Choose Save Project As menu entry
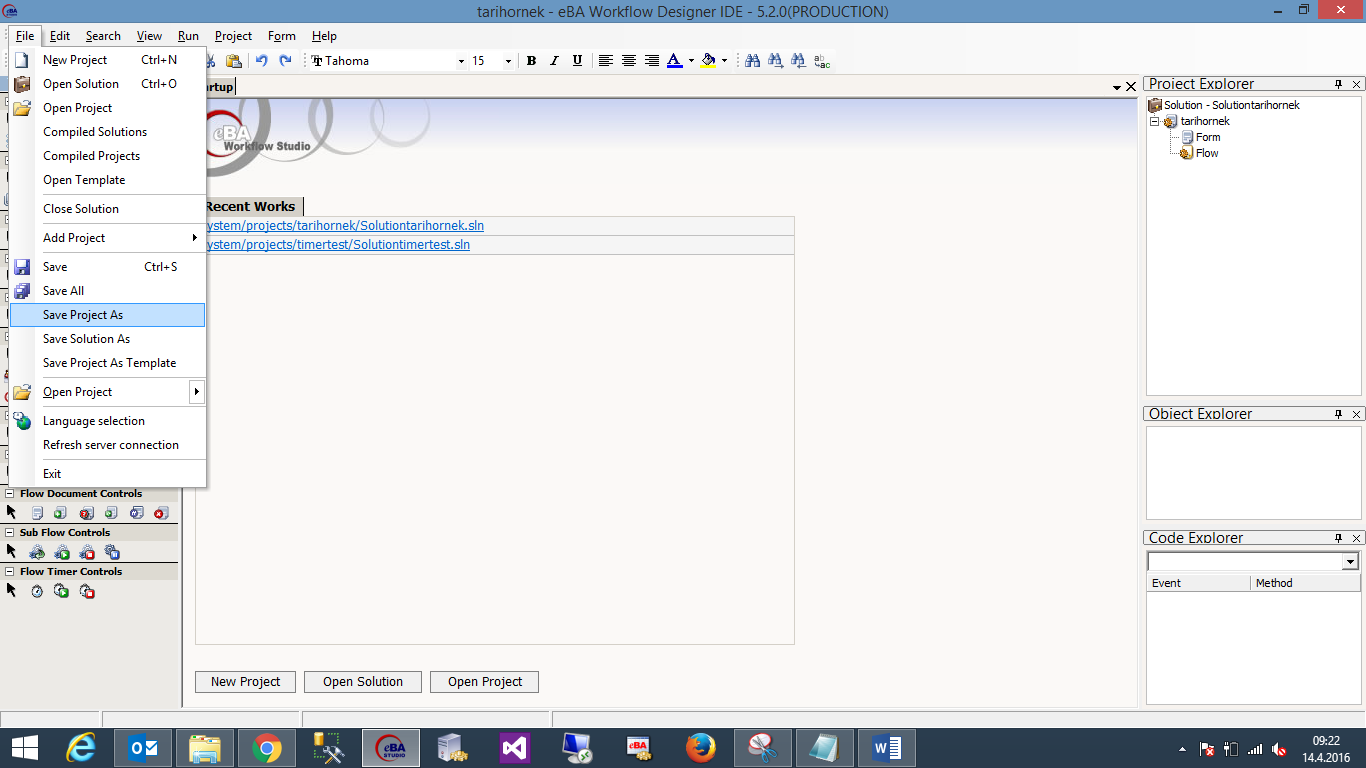This screenshot has height=768, width=1366. [x=107, y=315]
